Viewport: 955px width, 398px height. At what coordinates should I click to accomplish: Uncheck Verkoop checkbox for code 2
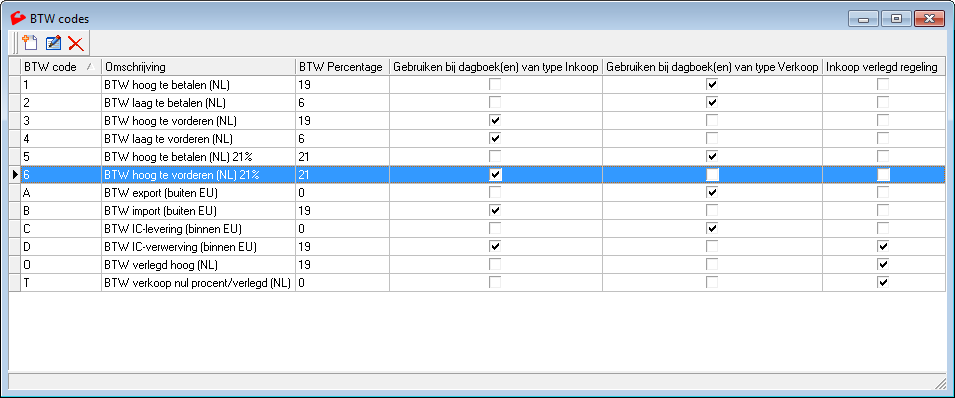tap(711, 102)
